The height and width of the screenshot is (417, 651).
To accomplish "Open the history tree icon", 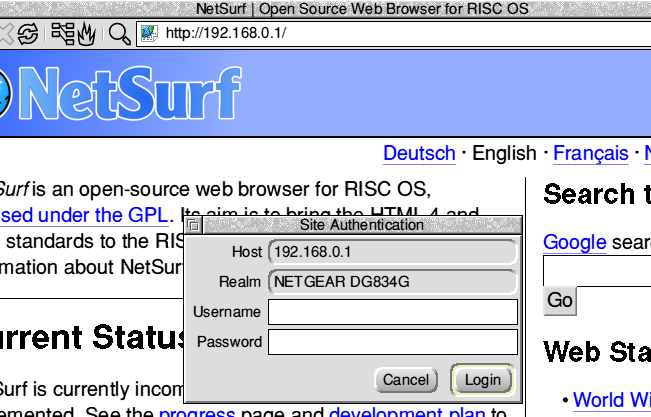I will [x=62, y=33].
